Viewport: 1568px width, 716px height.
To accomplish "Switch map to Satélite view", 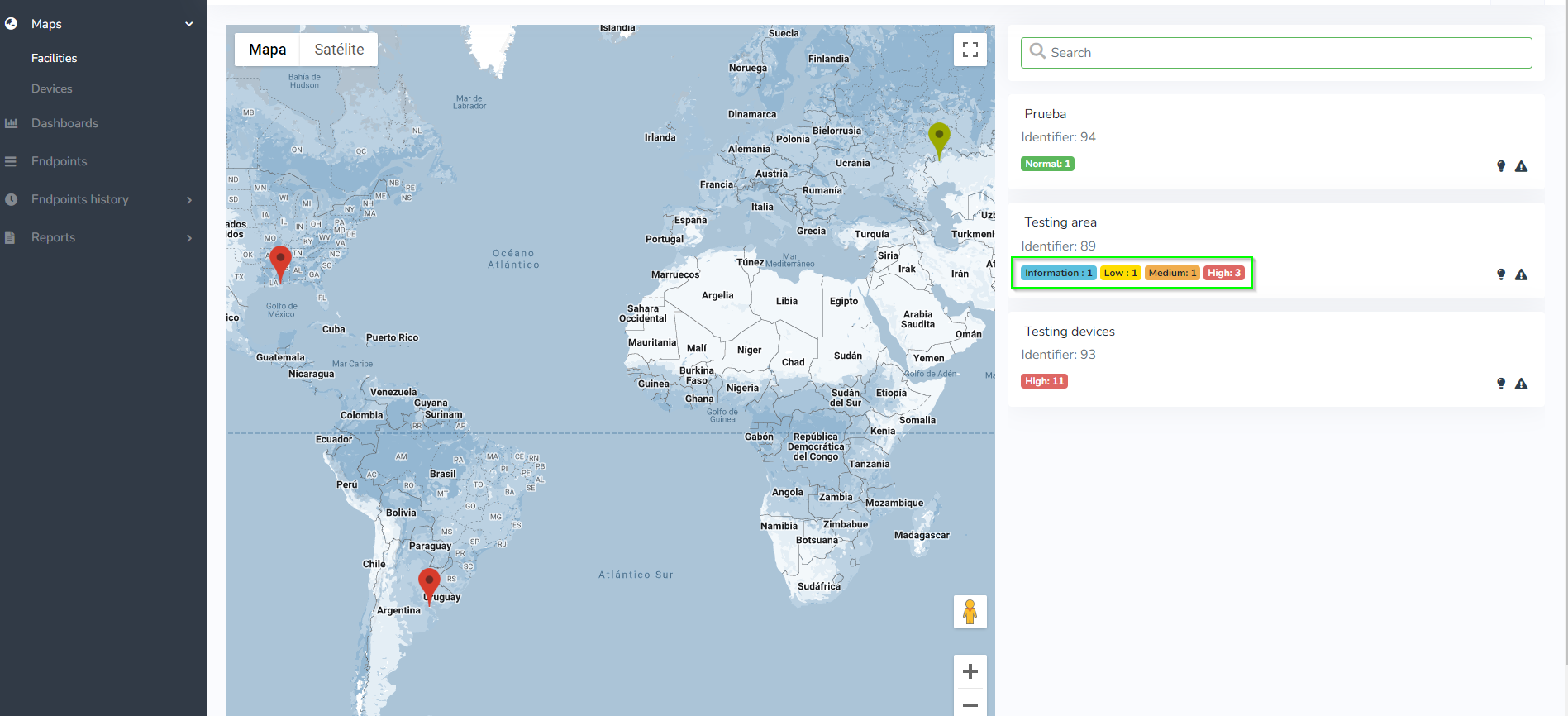I will coord(339,50).
